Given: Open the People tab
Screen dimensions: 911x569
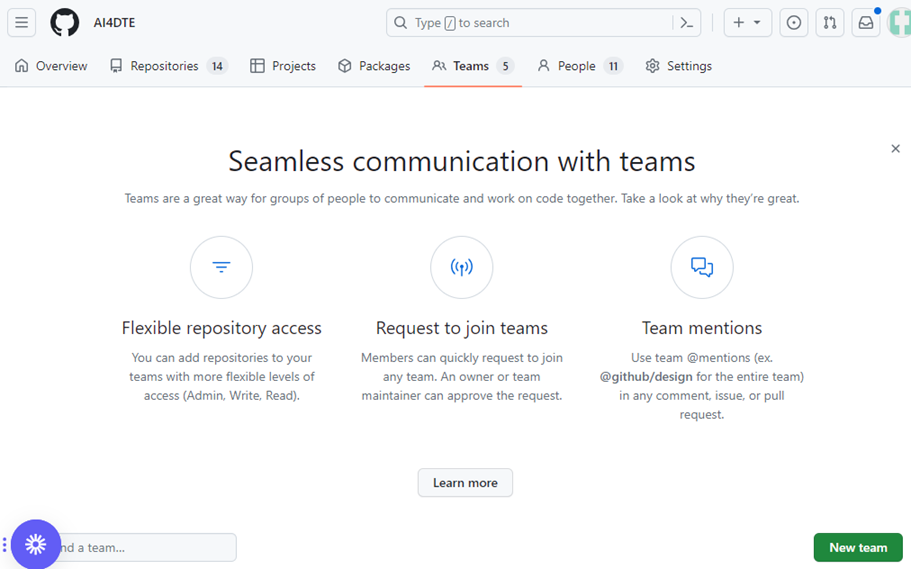Looking at the screenshot, I should [x=579, y=66].
